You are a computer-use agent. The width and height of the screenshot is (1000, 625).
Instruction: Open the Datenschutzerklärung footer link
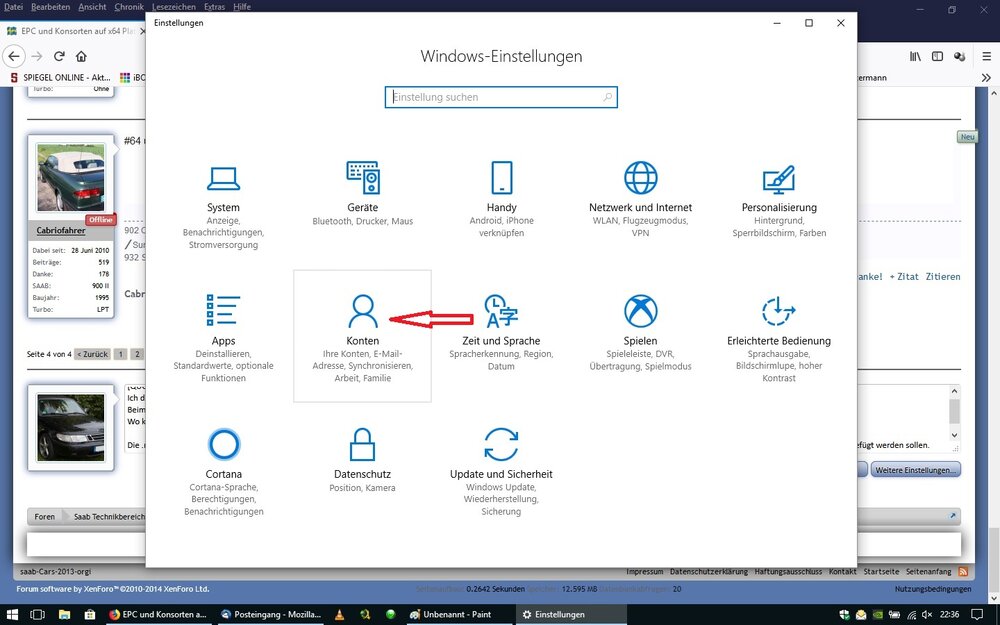[x=709, y=571]
